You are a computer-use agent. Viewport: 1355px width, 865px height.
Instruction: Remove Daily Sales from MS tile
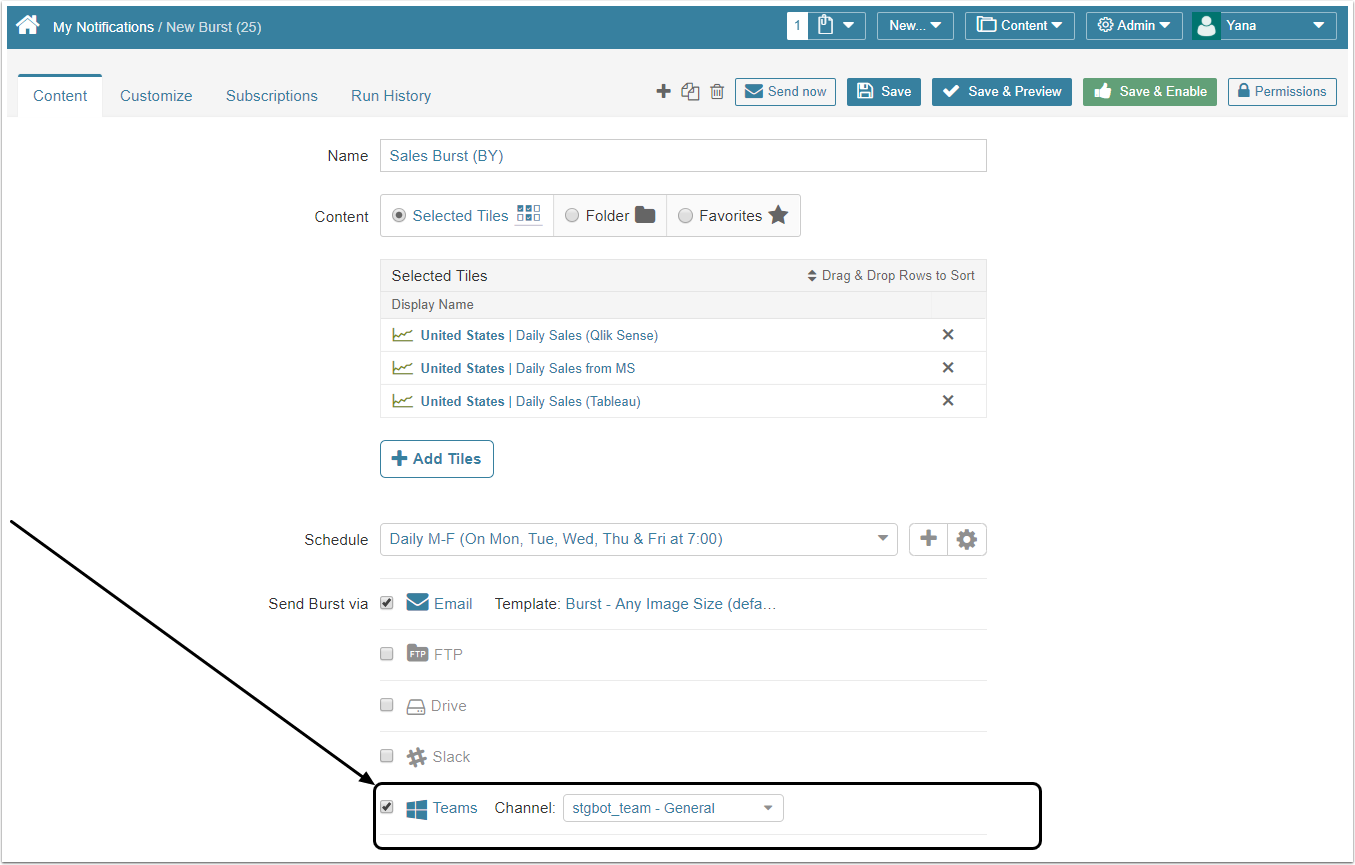[x=948, y=368]
